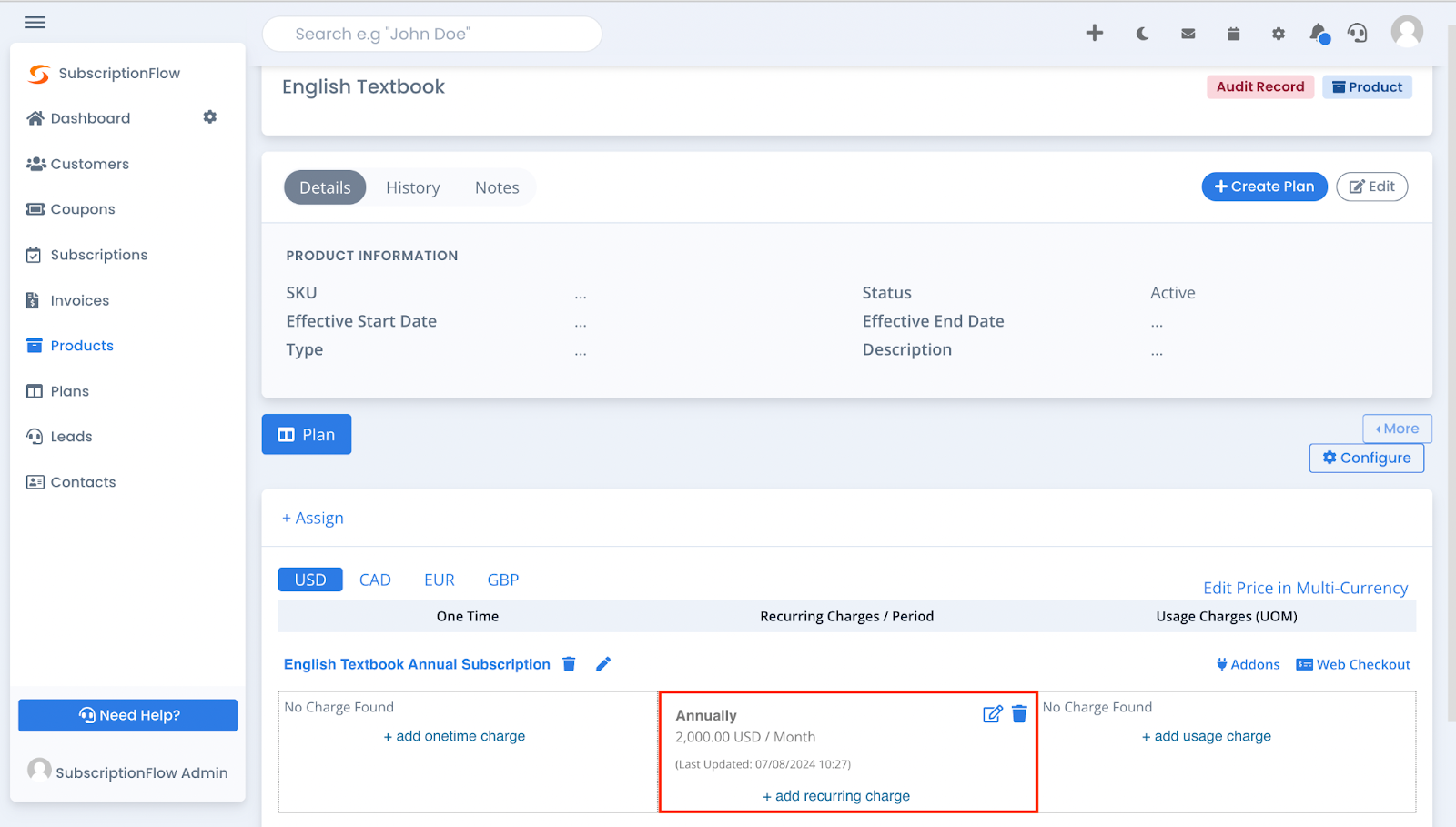Switch to the Notes tab

pos(497,187)
